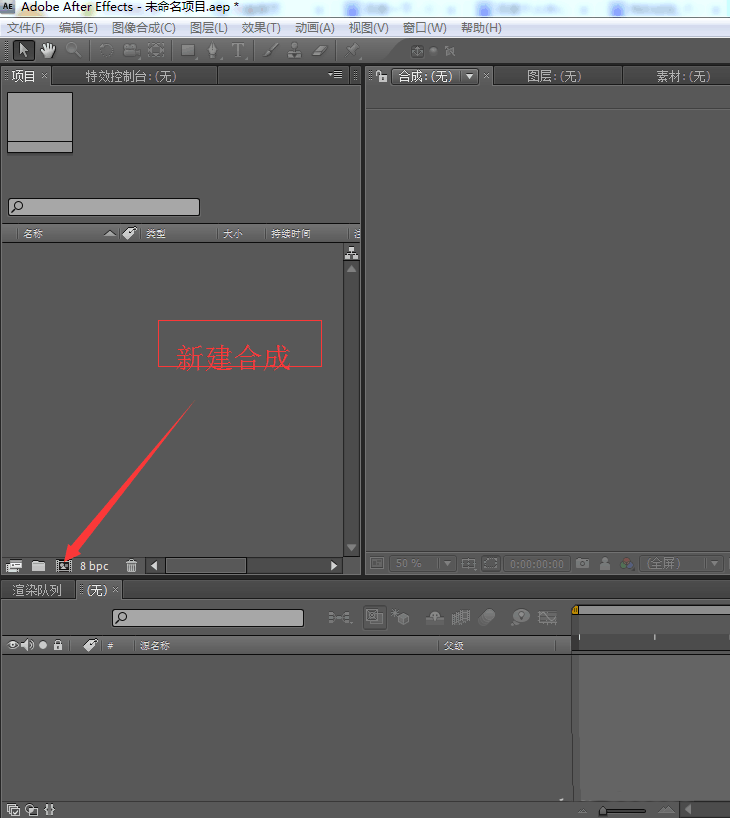Screen dimensions: 730x818
Task: Click the trash delete icon in Project panel
Action: pyautogui.click(x=131, y=566)
